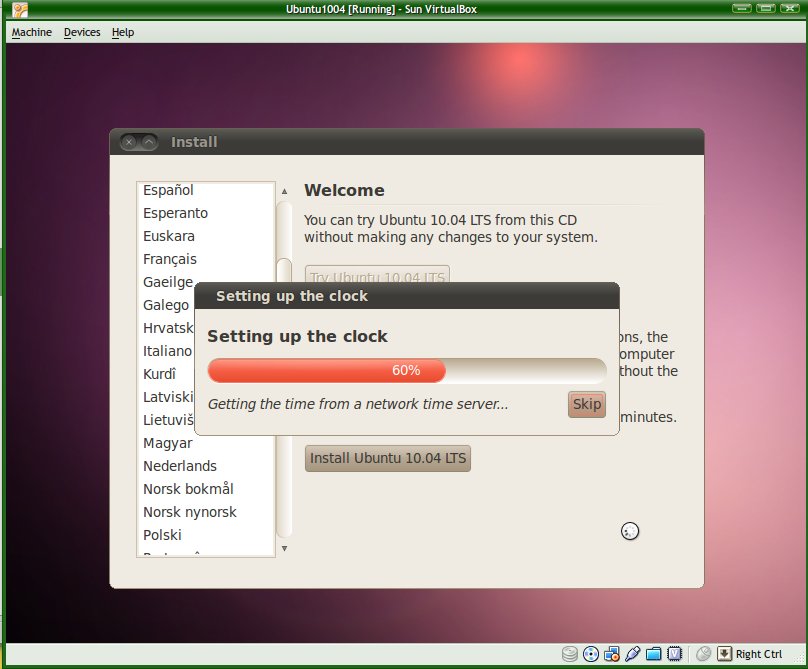Click the language list scroll up arrow
This screenshot has width=808, height=669.
point(284,191)
